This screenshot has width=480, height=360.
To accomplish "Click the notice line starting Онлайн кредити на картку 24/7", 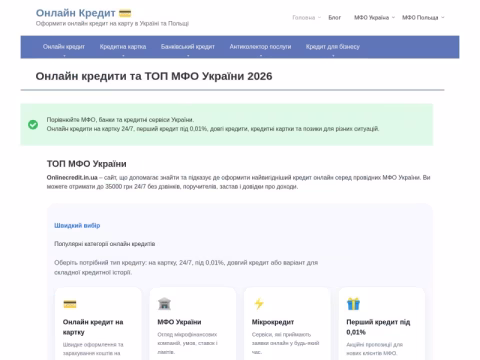I will coord(213,129).
